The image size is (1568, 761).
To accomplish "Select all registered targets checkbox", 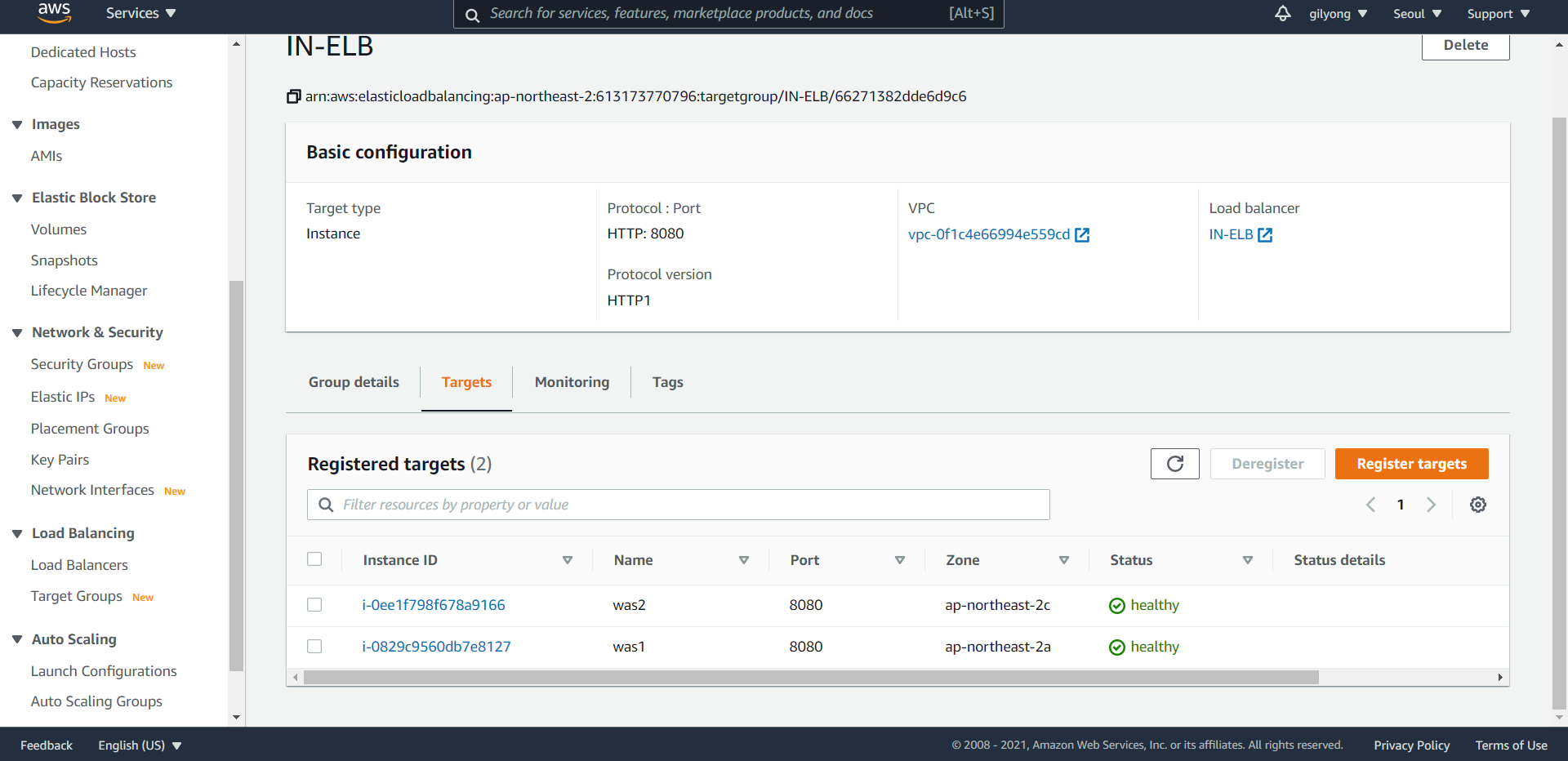I will coord(314,559).
